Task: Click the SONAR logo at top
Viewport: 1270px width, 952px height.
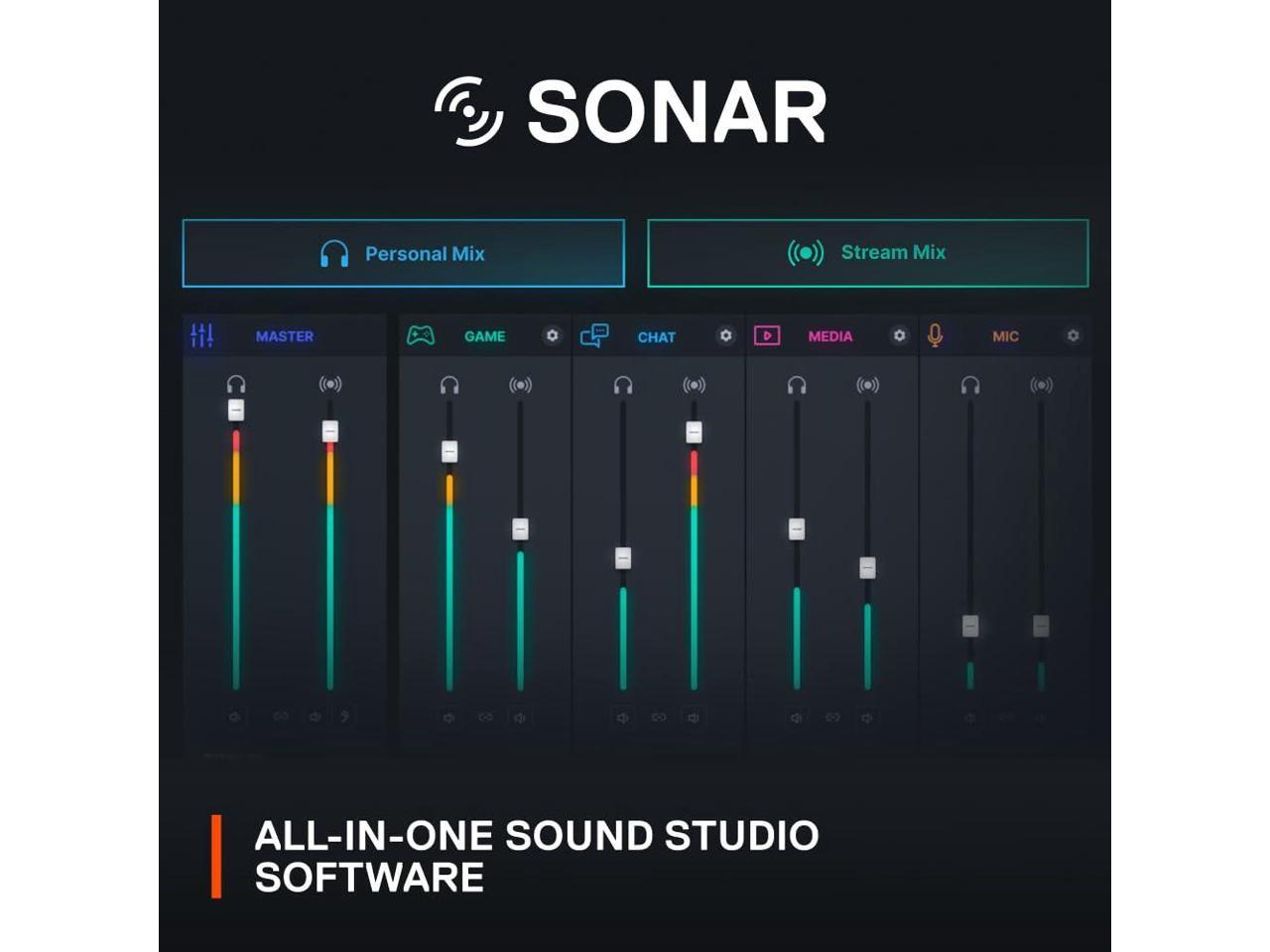Action: [x=631, y=112]
